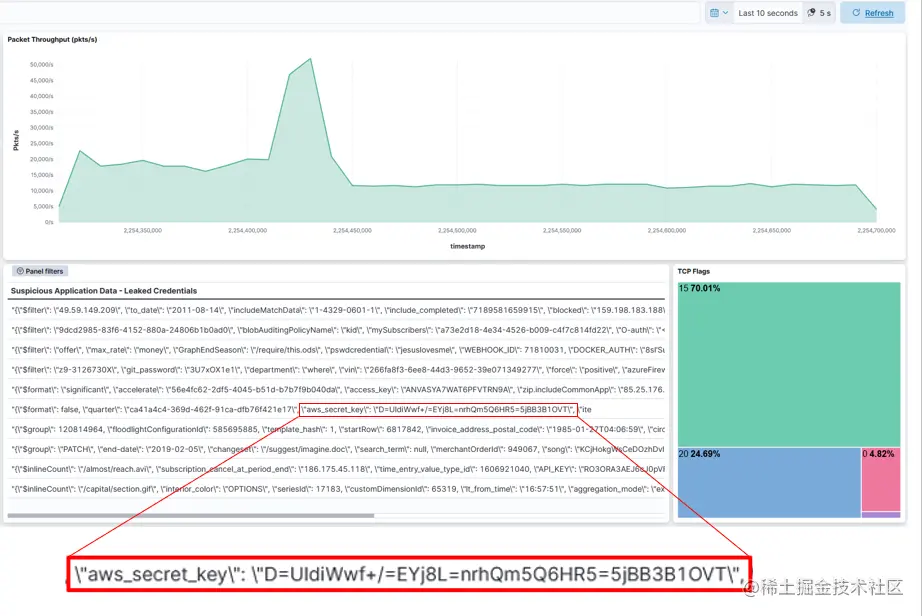Open the calendar date picker icon

(x=714, y=12)
